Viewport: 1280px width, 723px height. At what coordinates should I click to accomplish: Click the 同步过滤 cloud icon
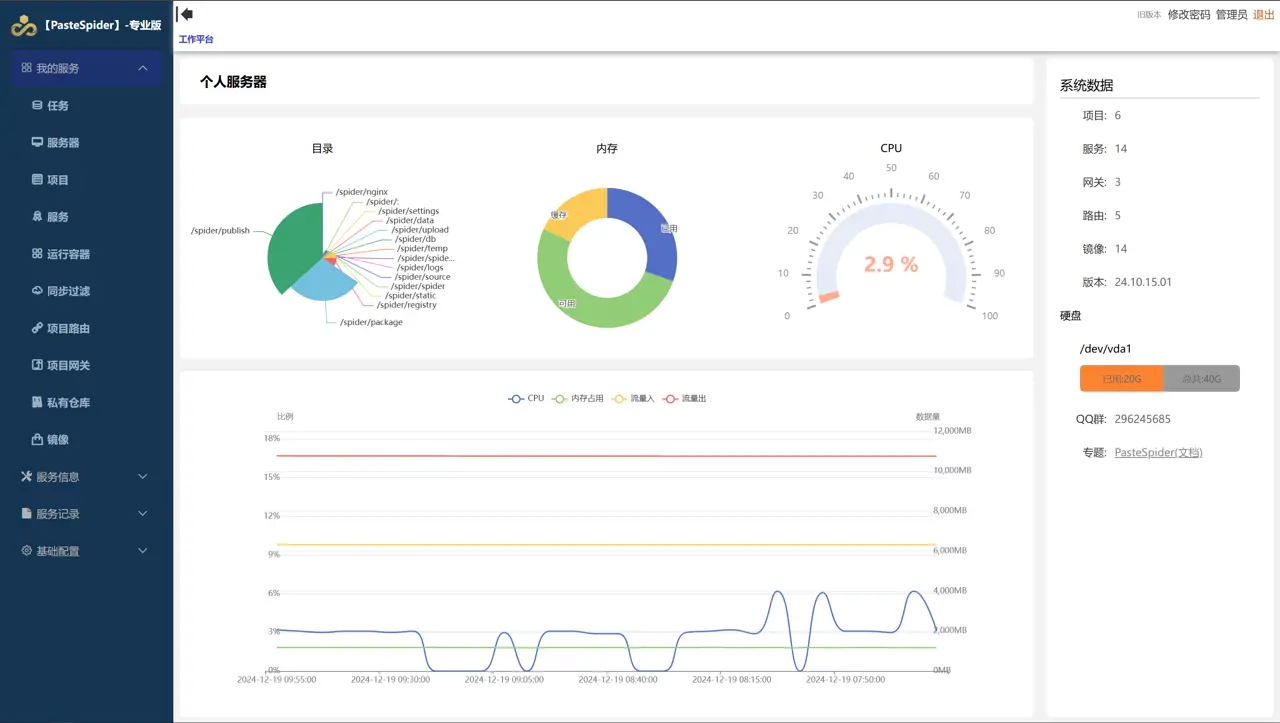point(37,291)
